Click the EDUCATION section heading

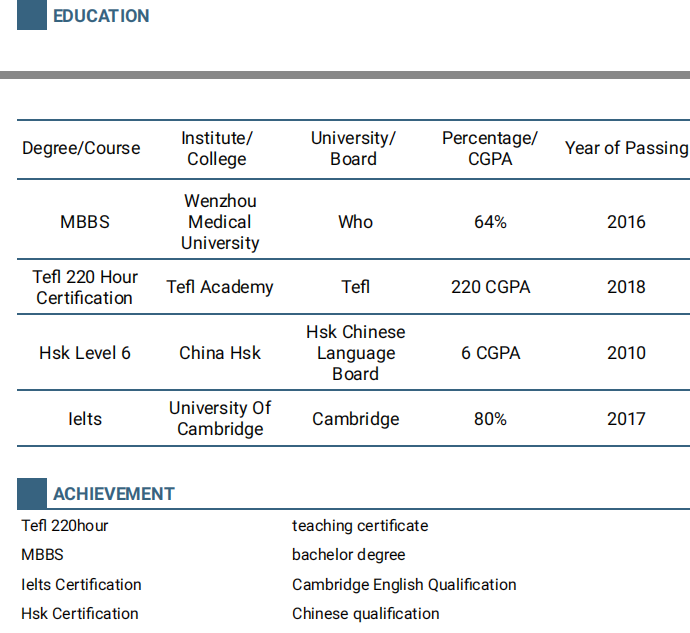pyautogui.click(x=101, y=16)
